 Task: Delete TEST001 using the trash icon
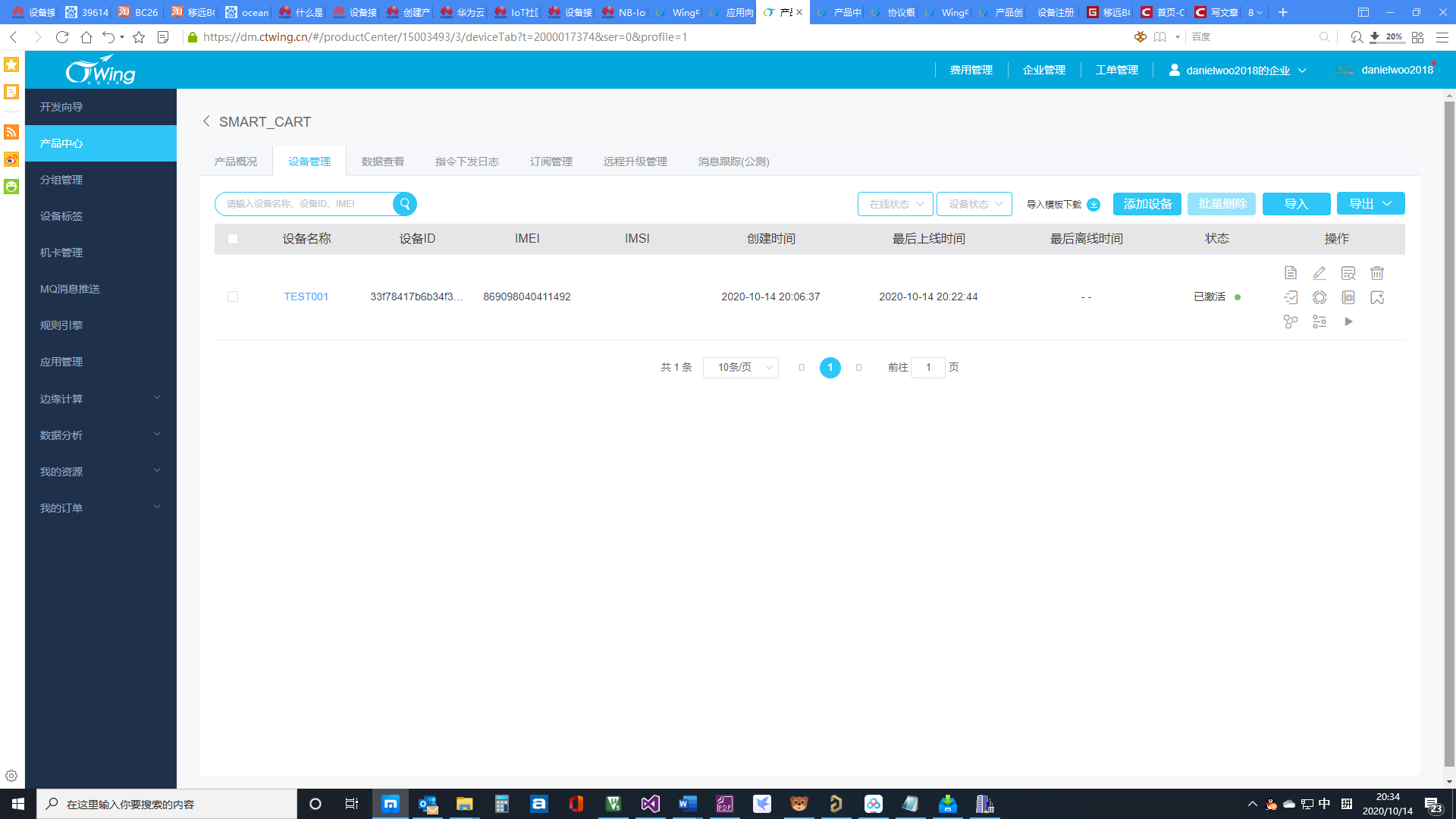tap(1378, 273)
